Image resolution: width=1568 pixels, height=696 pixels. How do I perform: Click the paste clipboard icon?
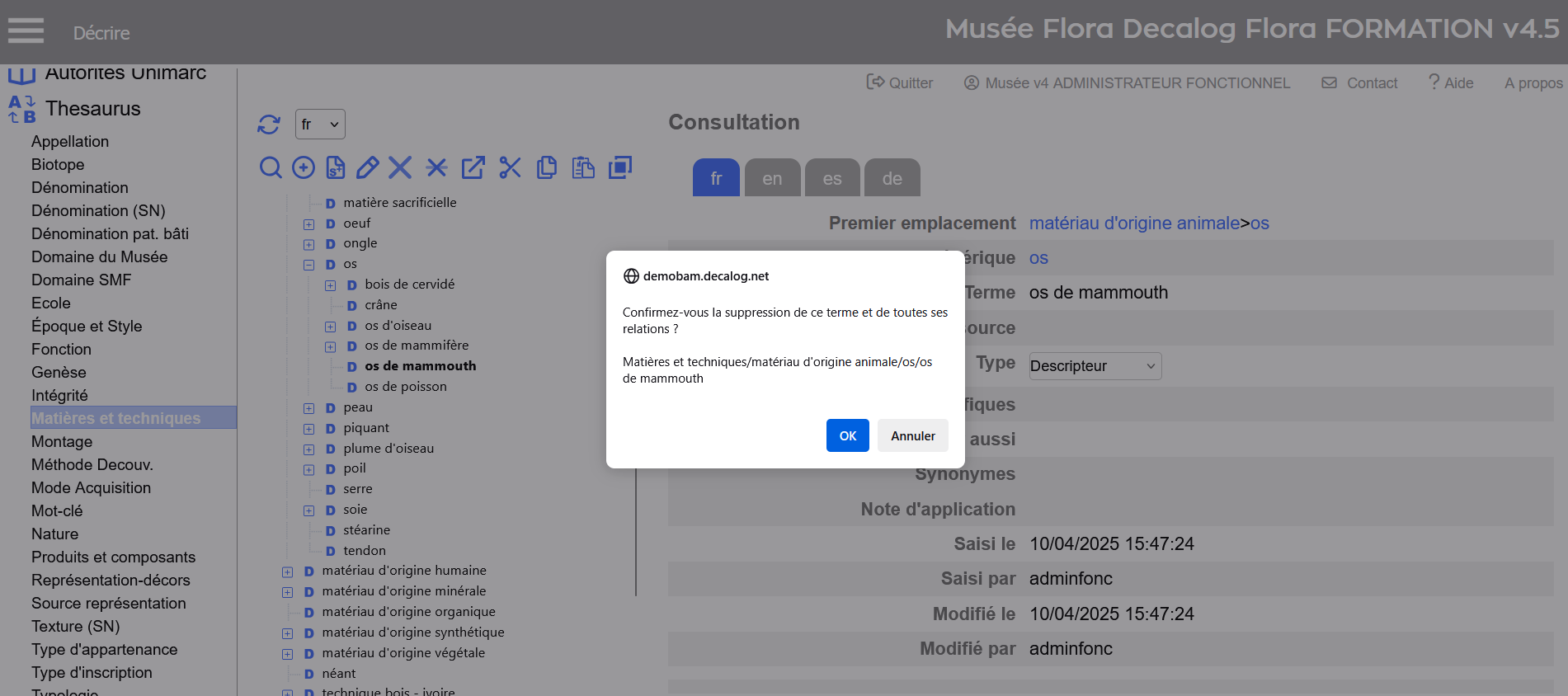point(583,168)
